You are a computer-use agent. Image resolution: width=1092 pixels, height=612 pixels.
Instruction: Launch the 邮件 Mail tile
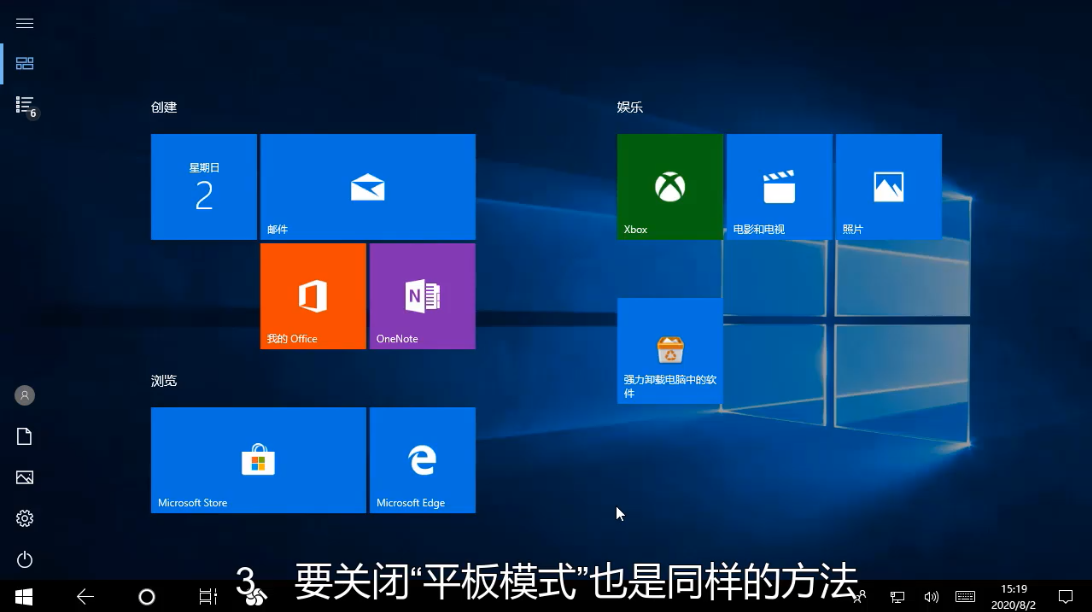click(368, 187)
